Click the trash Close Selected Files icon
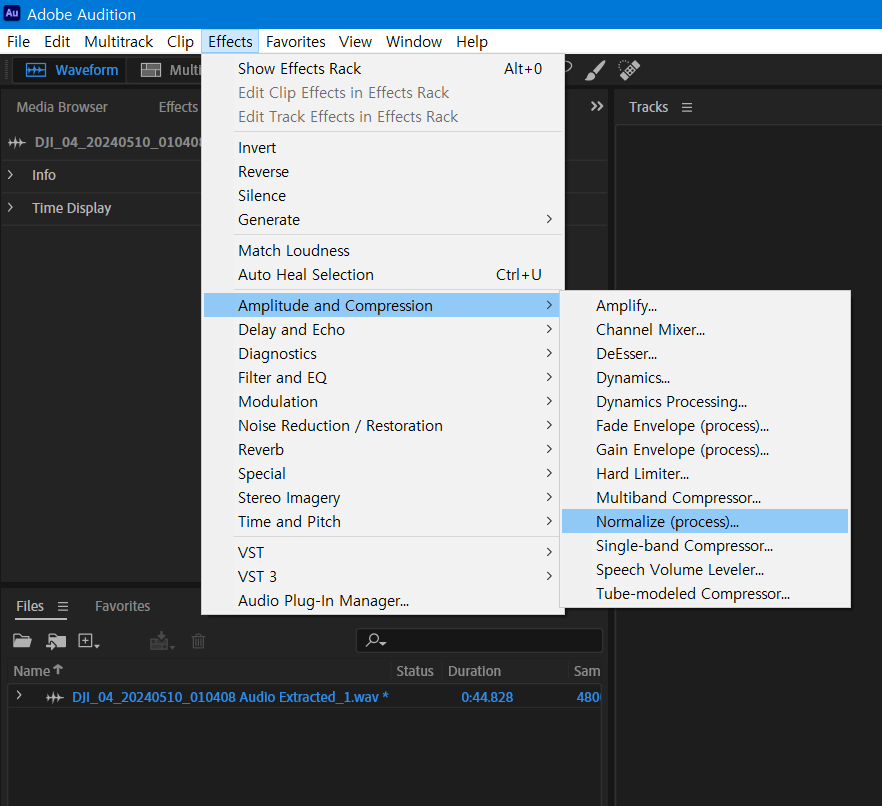Screen dimensions: 882x806 coord(198,641)
